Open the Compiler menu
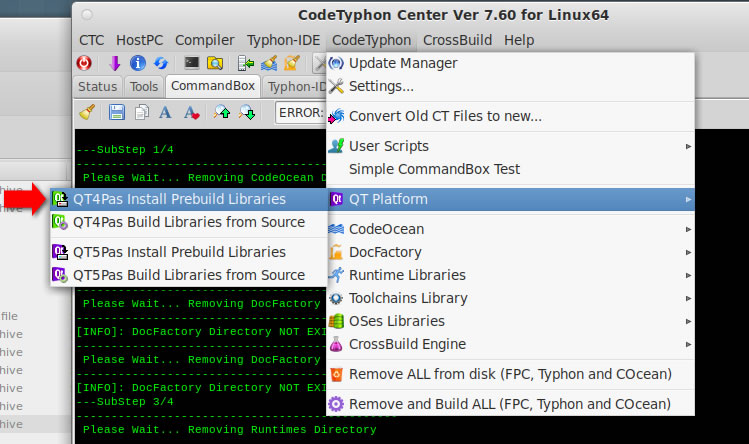Image resolution: width=749 pixels, height=444 pixels. pos(204,40)
